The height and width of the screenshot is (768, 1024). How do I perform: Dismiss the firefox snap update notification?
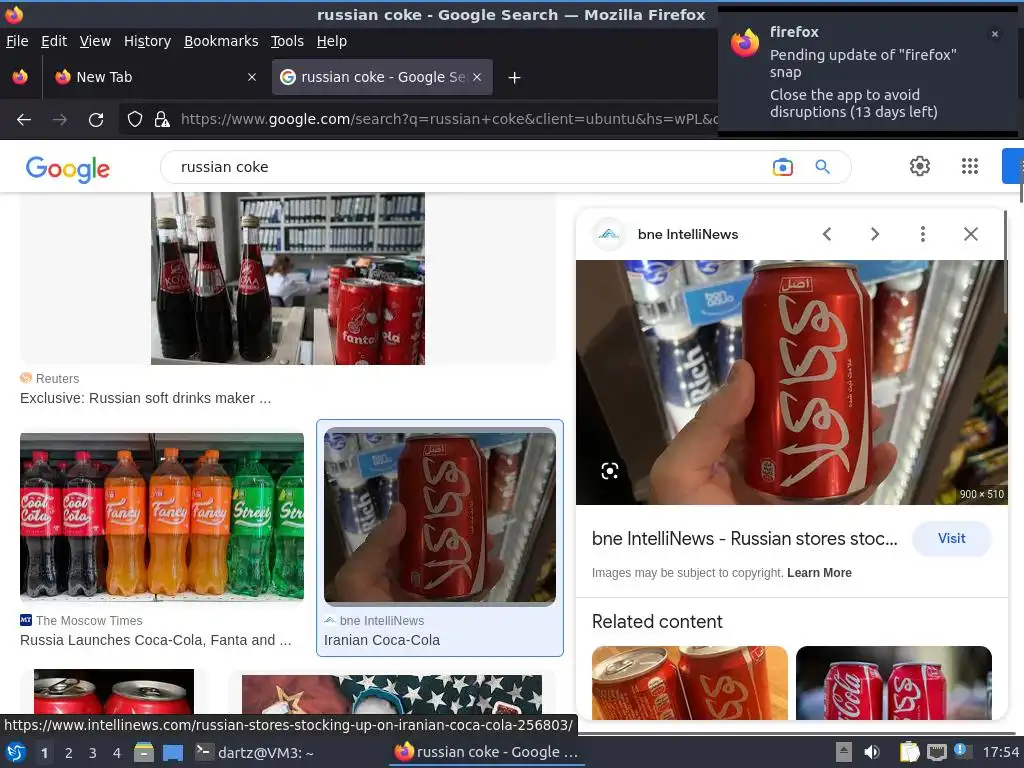pos(995,34)
